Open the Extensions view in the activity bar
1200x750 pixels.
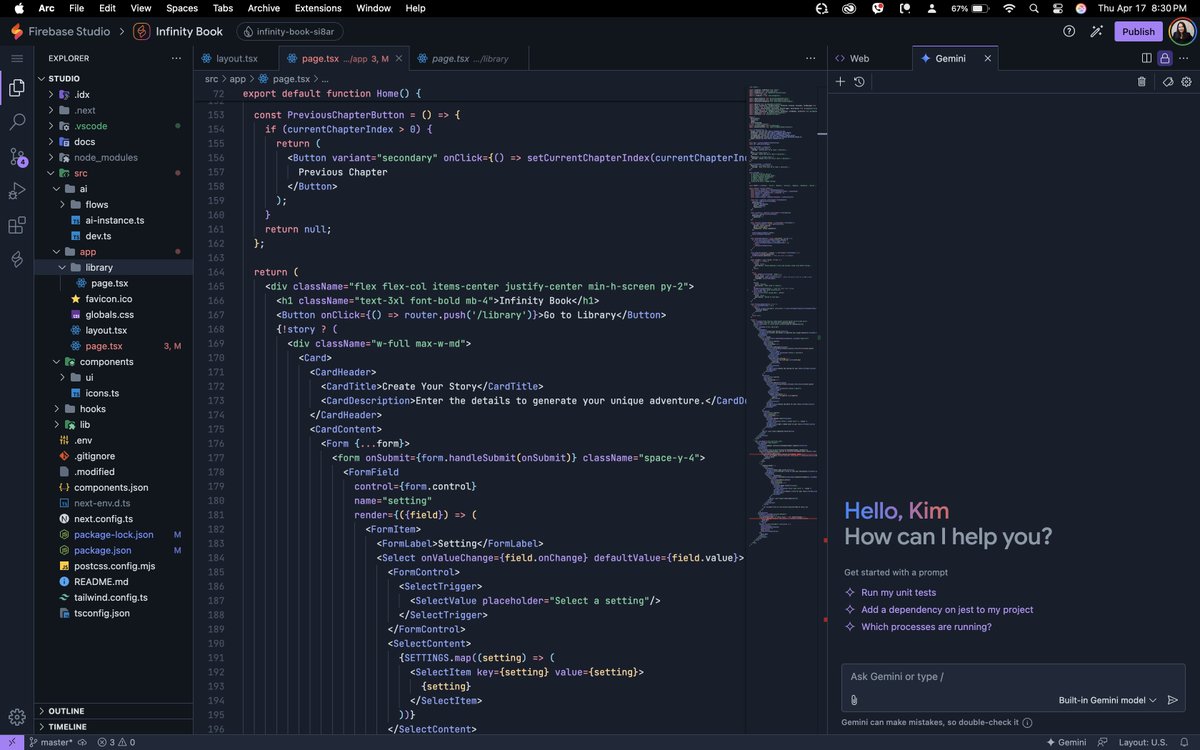(x=15, y=224)
